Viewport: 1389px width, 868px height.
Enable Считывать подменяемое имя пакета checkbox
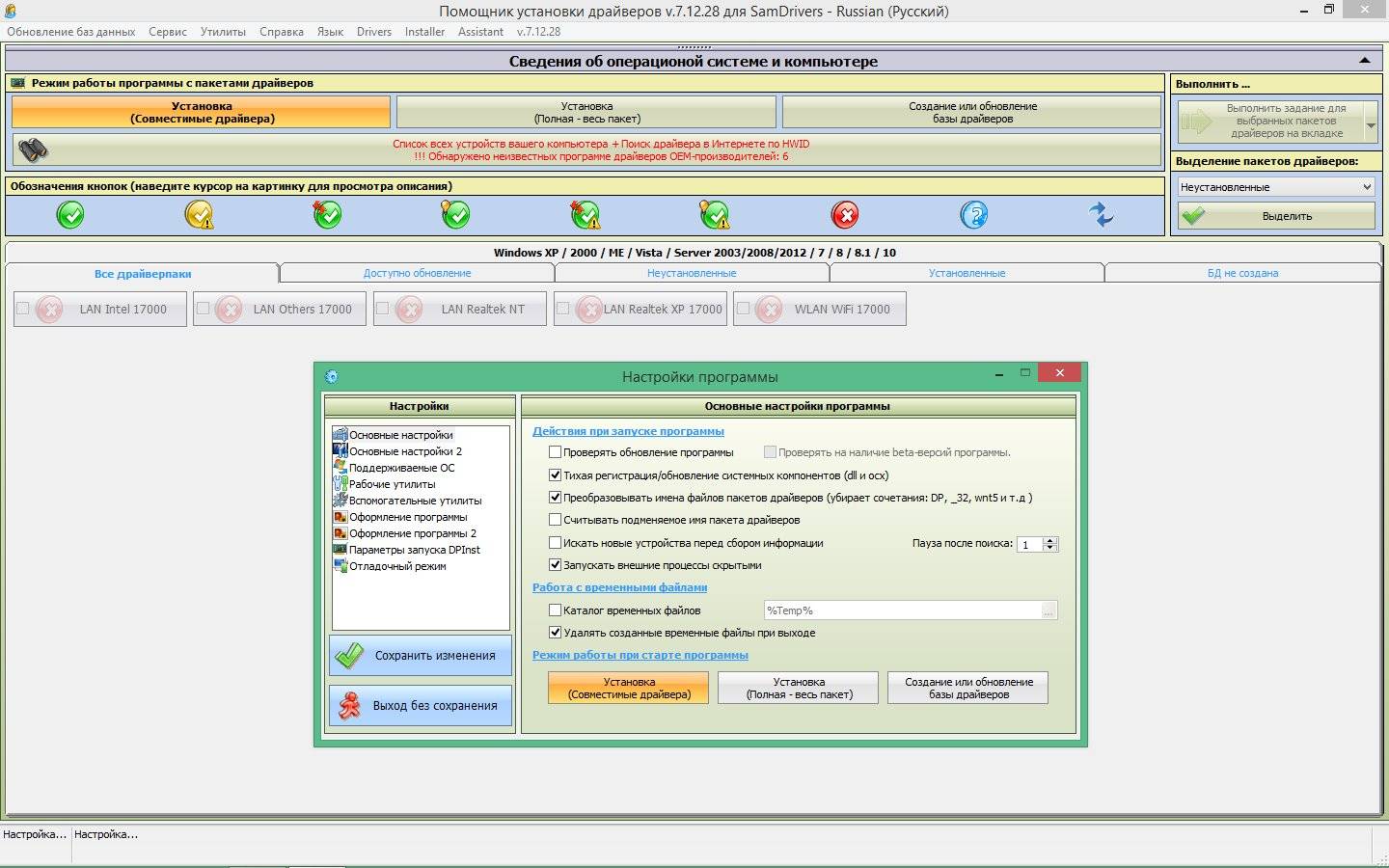(x=555, y=520)
